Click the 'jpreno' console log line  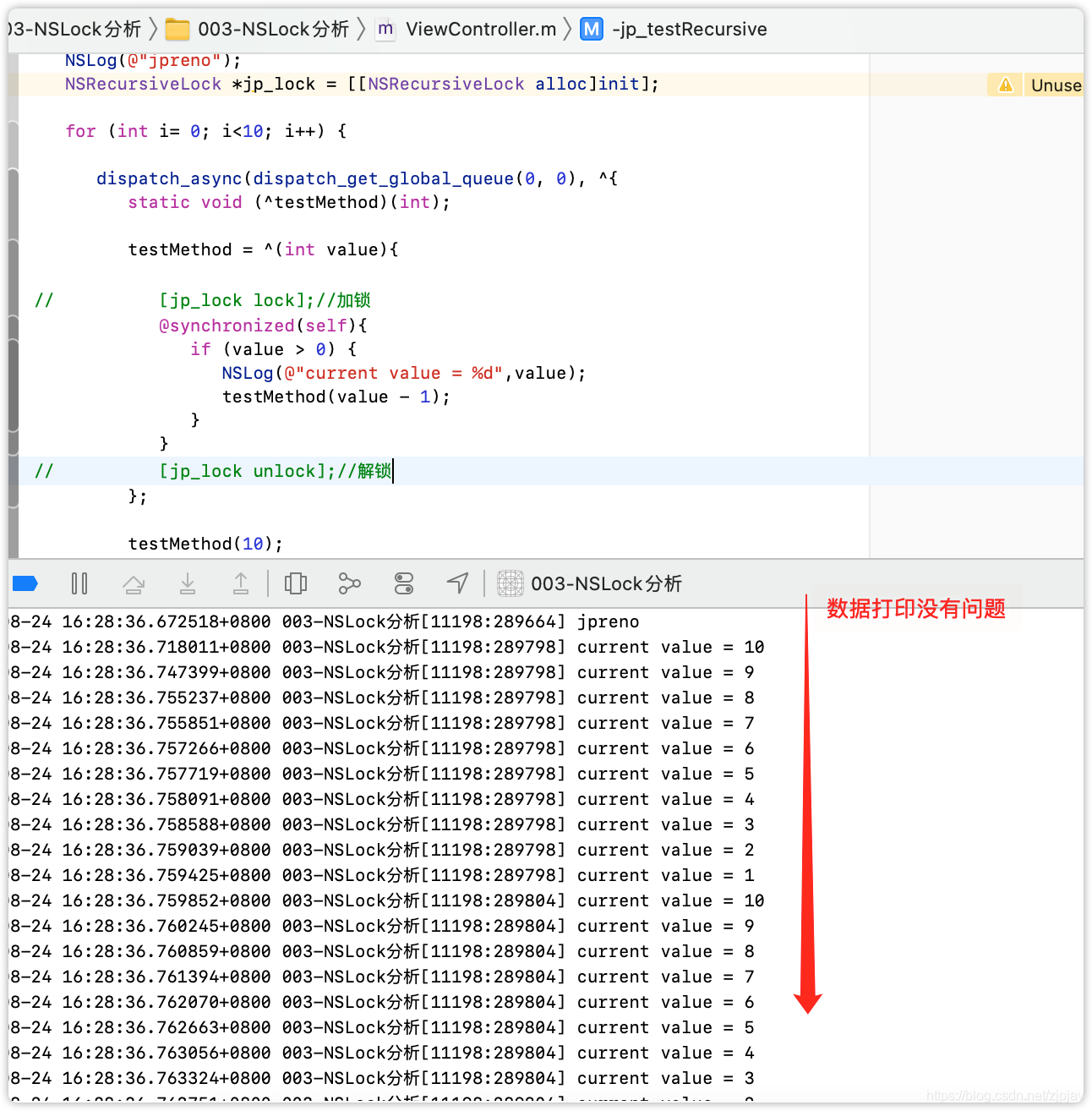pyautogui.click(x=325, y=621)
